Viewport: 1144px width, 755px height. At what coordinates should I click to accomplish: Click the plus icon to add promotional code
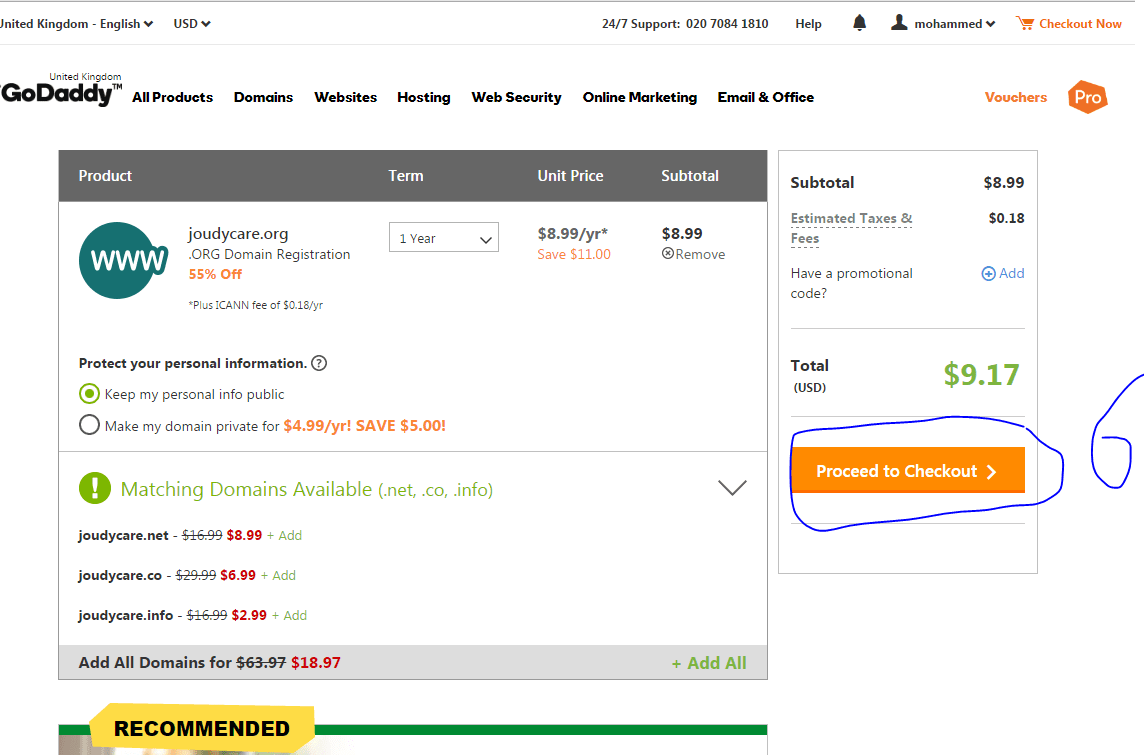pyautogui.click(x=988, y=274)
